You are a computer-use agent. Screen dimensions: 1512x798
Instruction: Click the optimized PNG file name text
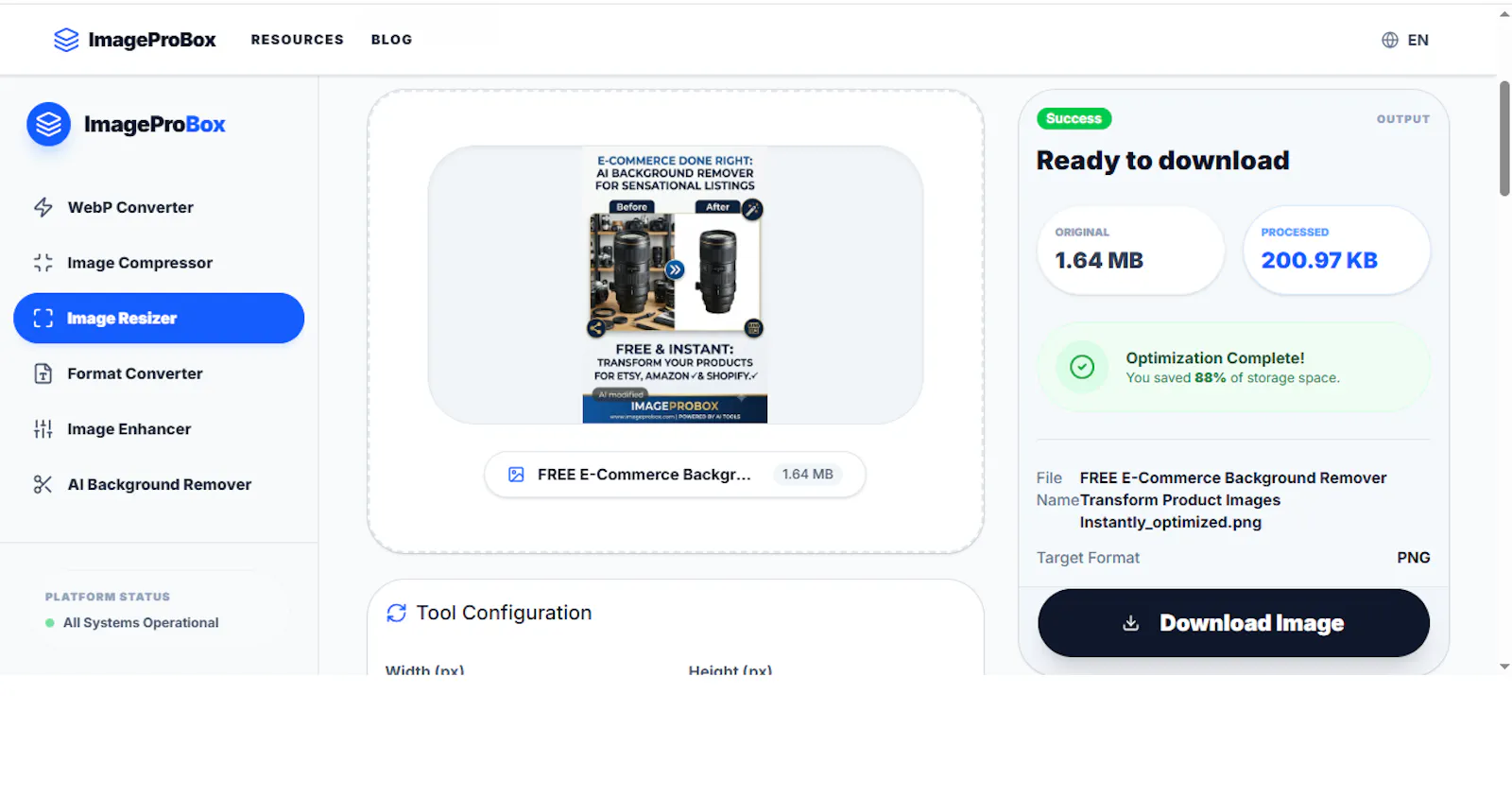(x=1233, y=500)
